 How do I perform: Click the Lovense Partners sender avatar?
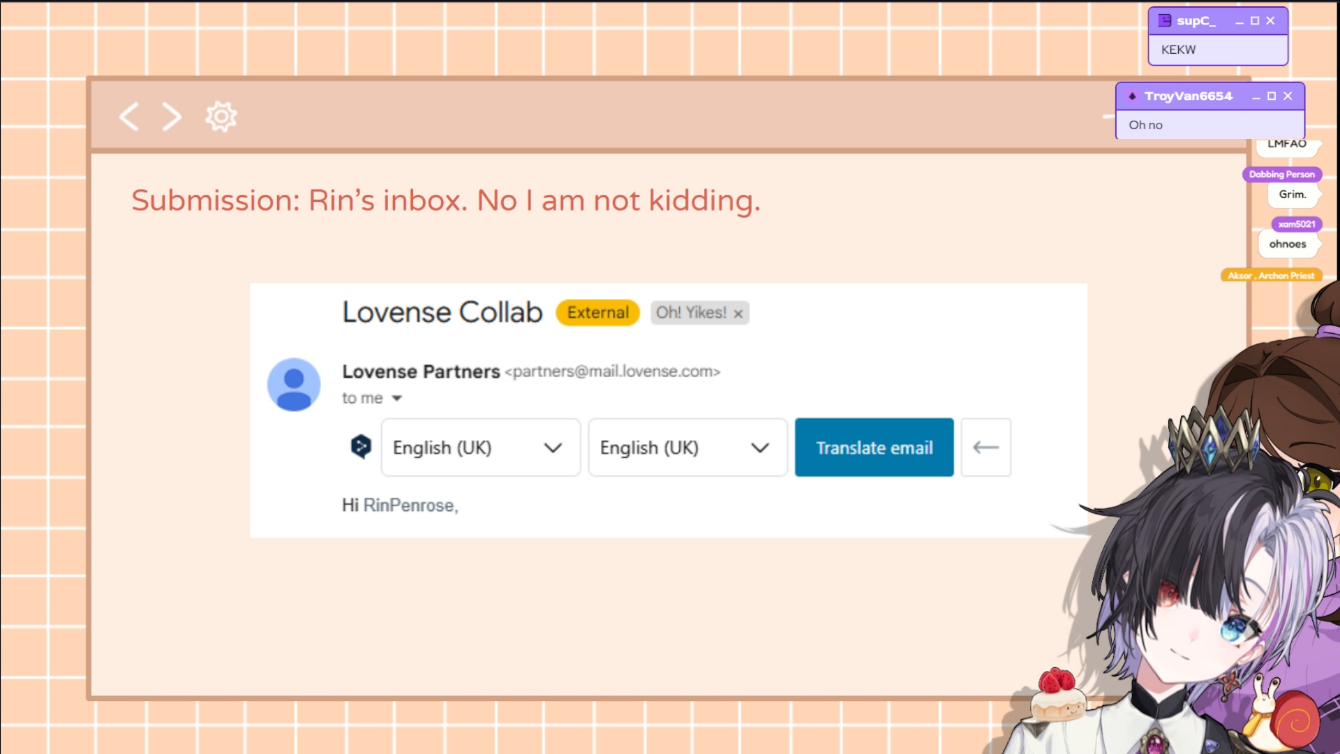tap(294, 384)
